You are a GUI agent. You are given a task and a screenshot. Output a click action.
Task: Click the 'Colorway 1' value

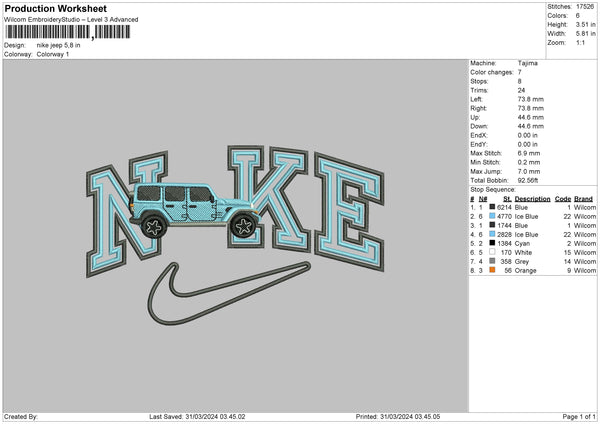53,54
